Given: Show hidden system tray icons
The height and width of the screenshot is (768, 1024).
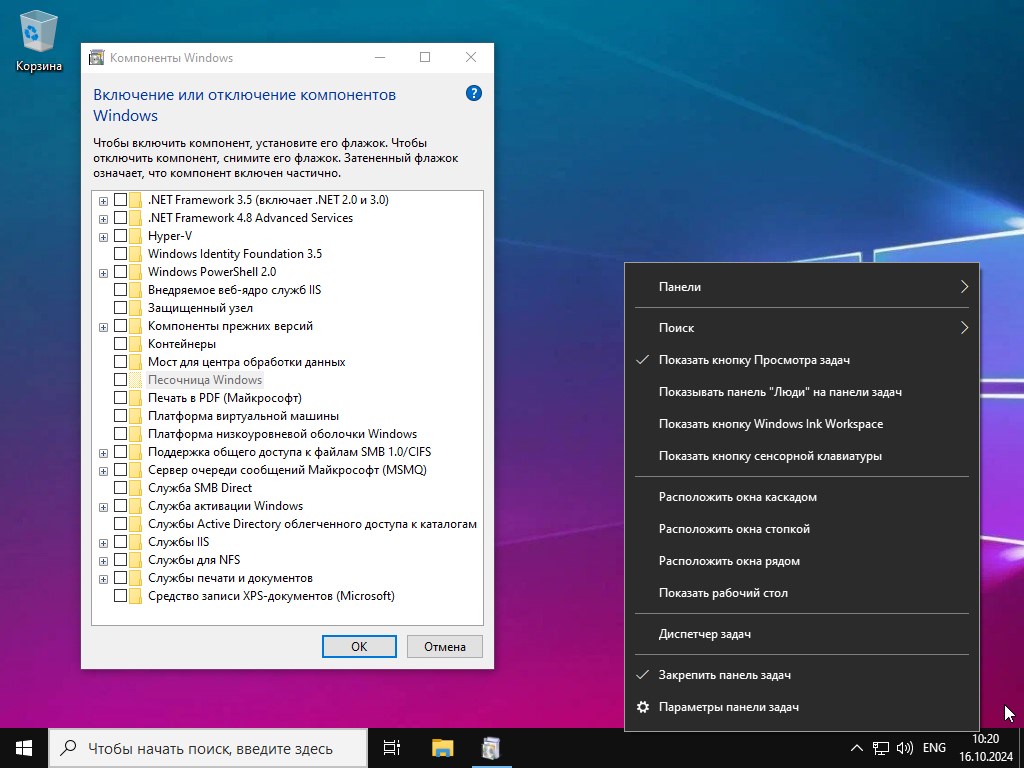Looking at the screenshot, I should (x=857, y=747).
